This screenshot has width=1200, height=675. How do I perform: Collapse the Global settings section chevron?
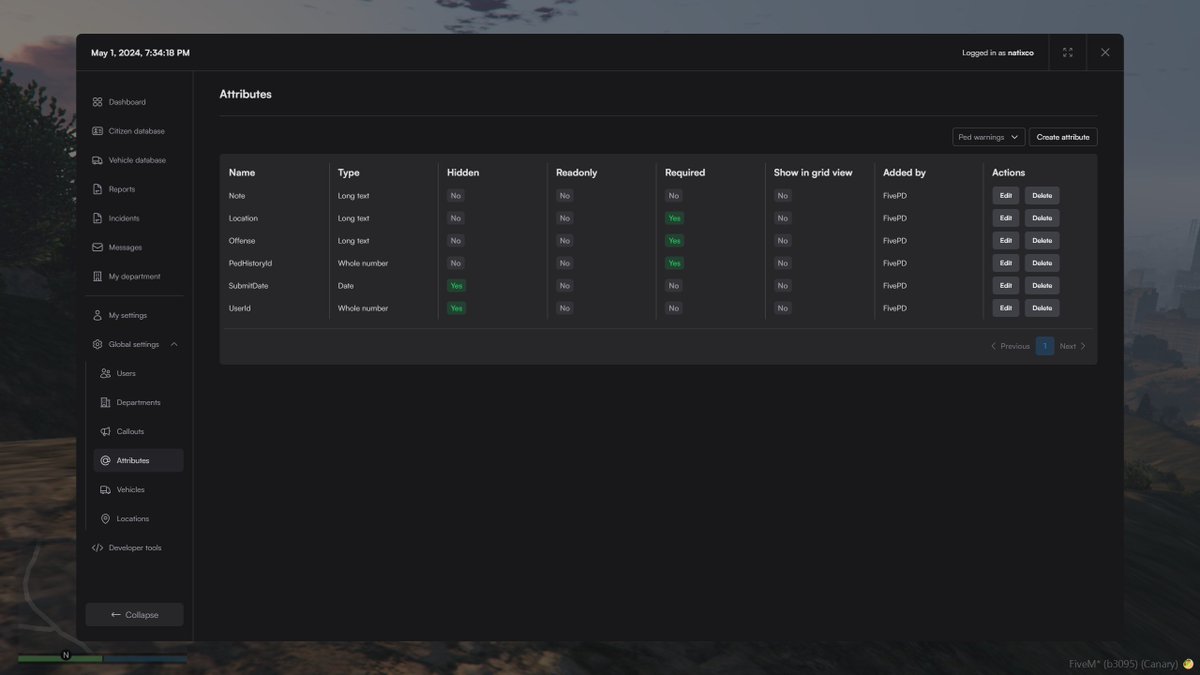click(x=174, y=344)
